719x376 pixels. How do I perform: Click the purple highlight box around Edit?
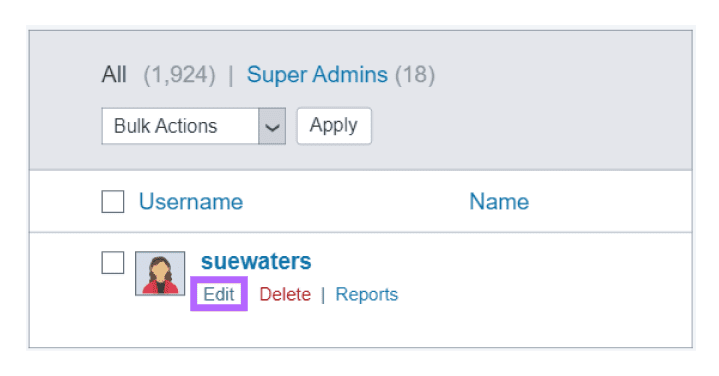coord(219,293)
